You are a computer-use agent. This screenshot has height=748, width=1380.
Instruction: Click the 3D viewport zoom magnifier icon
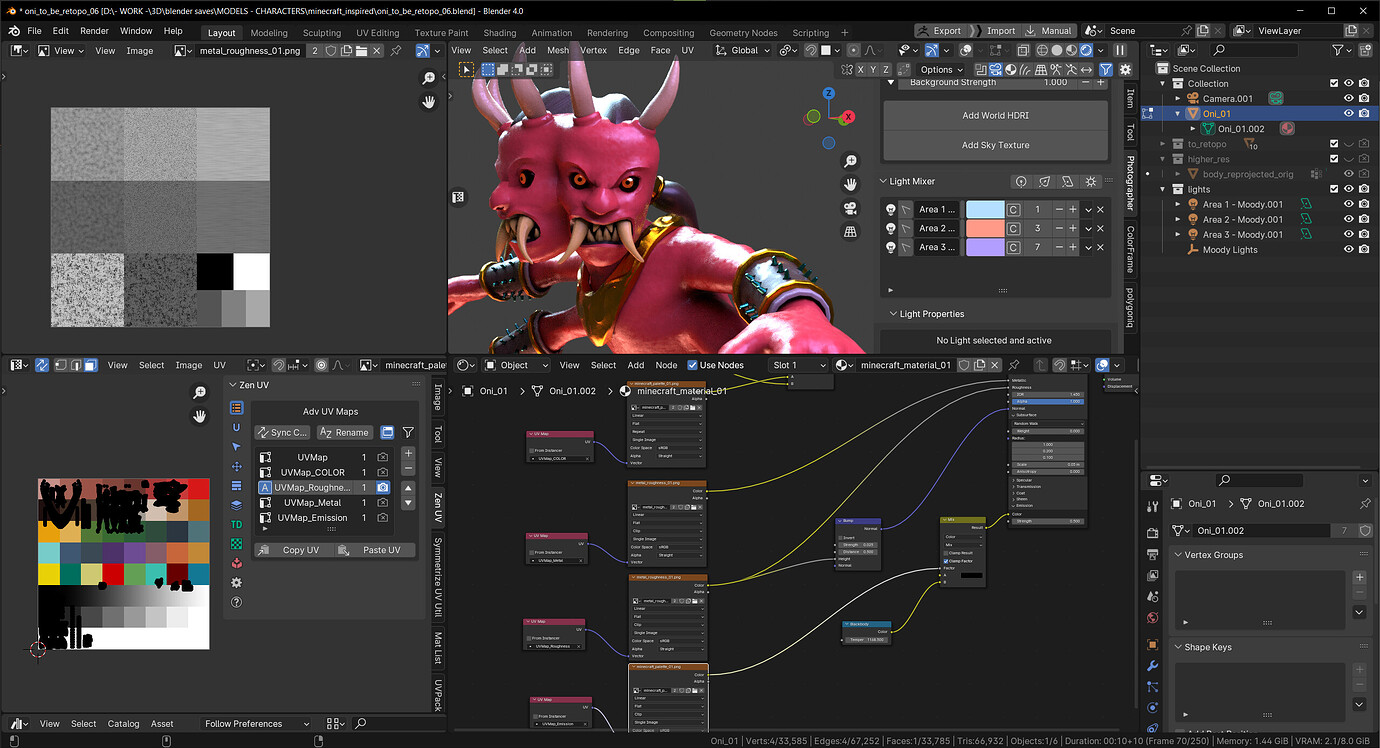[850, 161]
